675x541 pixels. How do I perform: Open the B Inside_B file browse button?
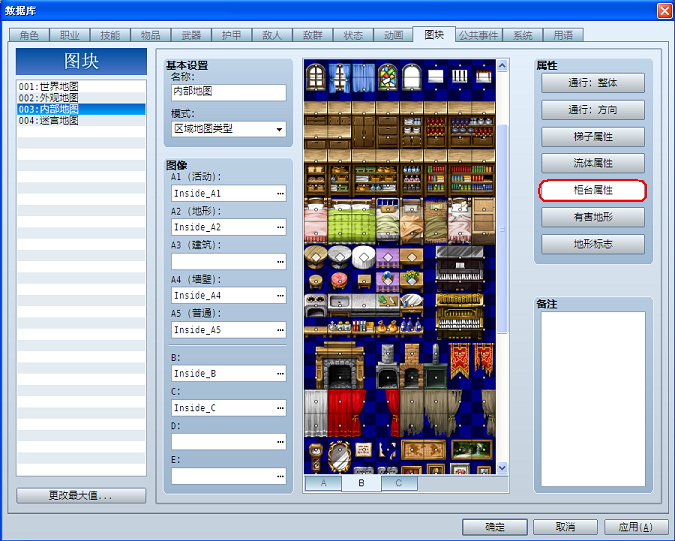(x=280, y=374)
